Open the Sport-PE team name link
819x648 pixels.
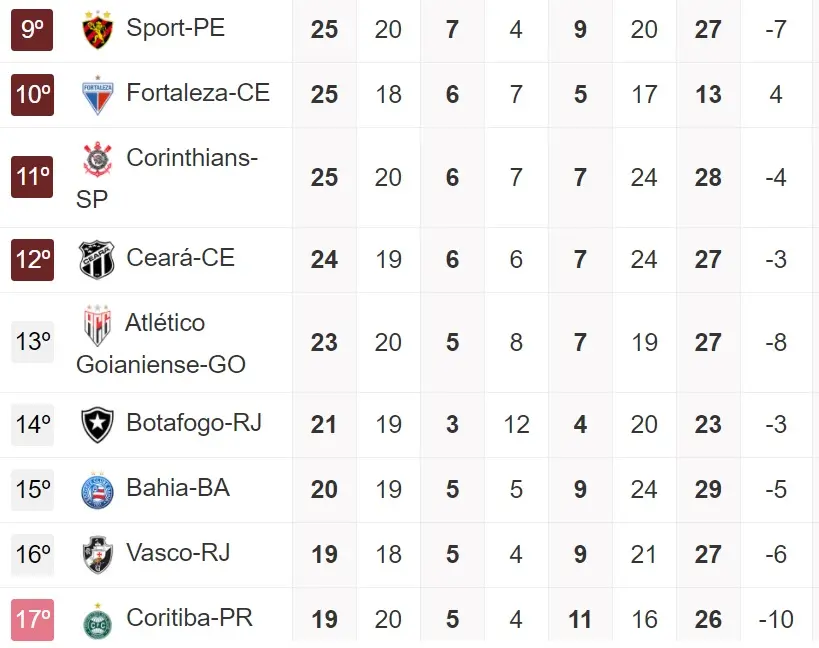(x=175, y=28)
